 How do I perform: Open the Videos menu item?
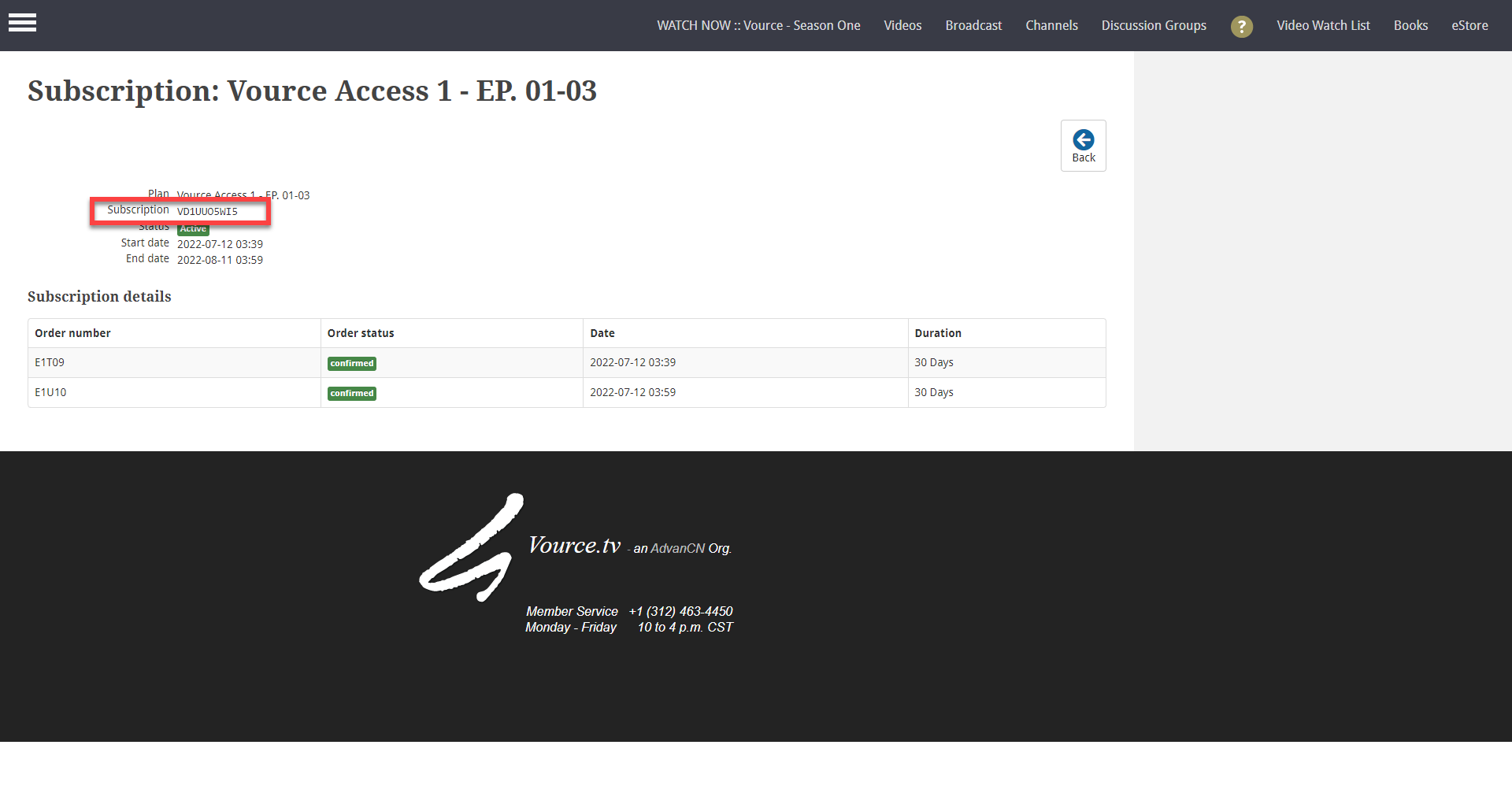pyautogui.click(x=902, y=25)
